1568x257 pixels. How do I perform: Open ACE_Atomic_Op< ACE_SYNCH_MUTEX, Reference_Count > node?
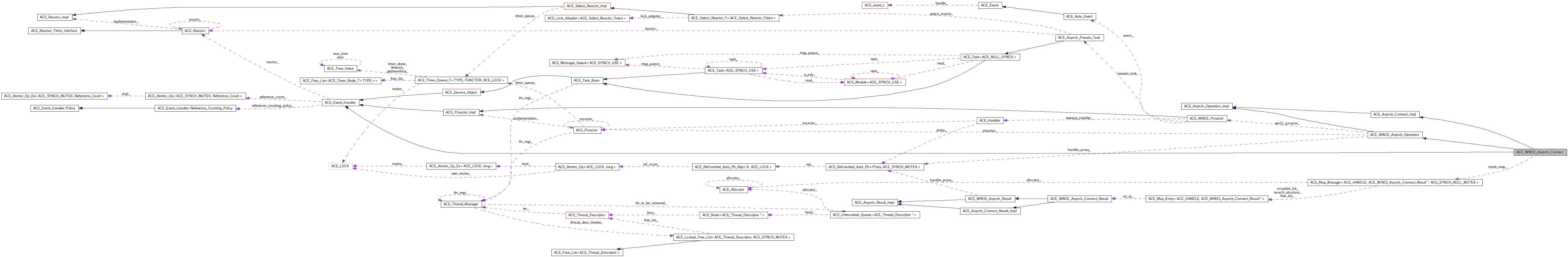[195, 96]
